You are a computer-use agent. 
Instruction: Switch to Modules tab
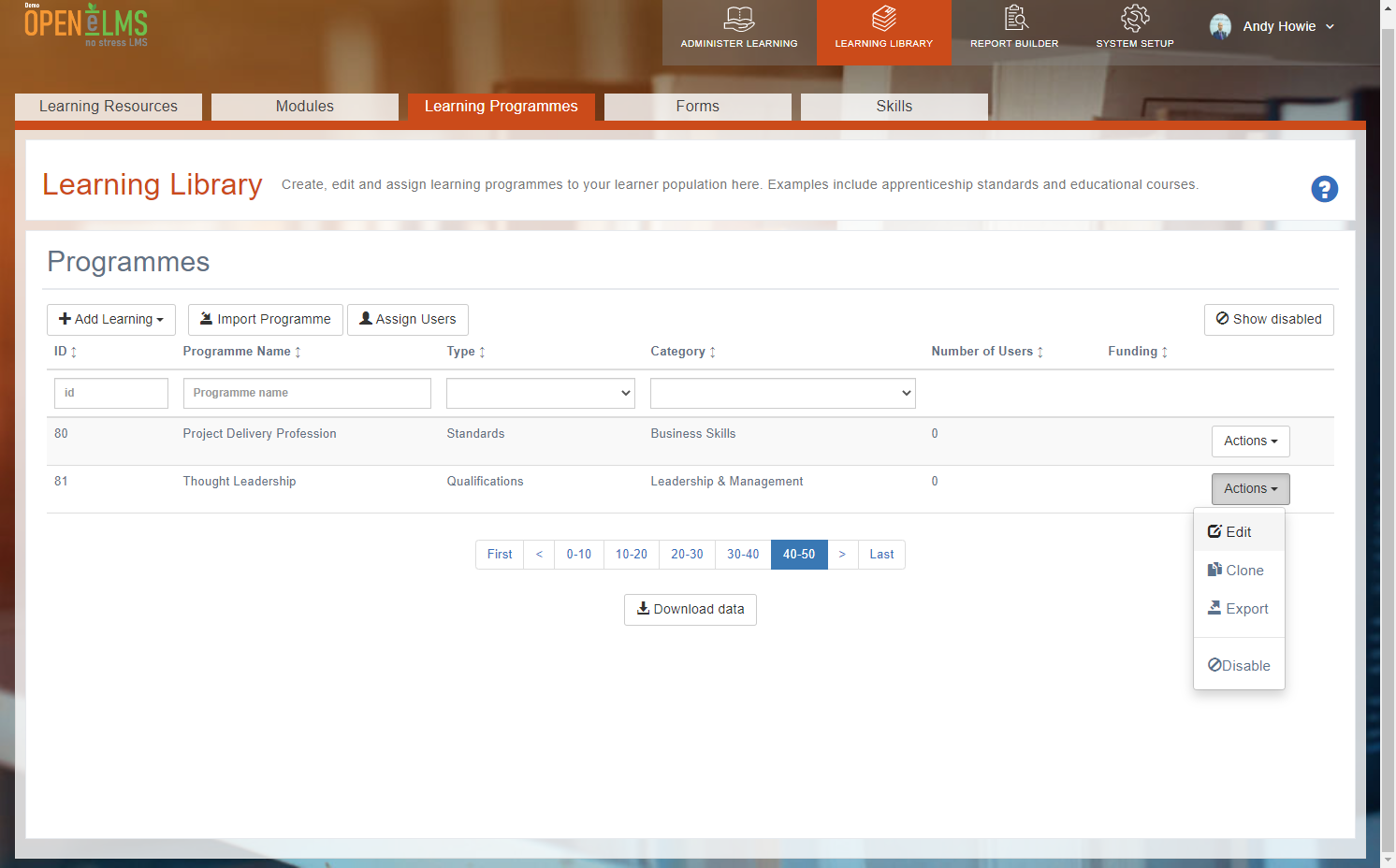(305, 107)
